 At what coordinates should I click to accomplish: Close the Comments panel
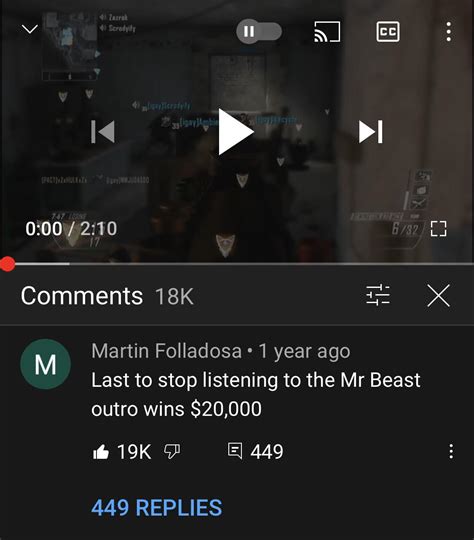(x=439, y=295)
